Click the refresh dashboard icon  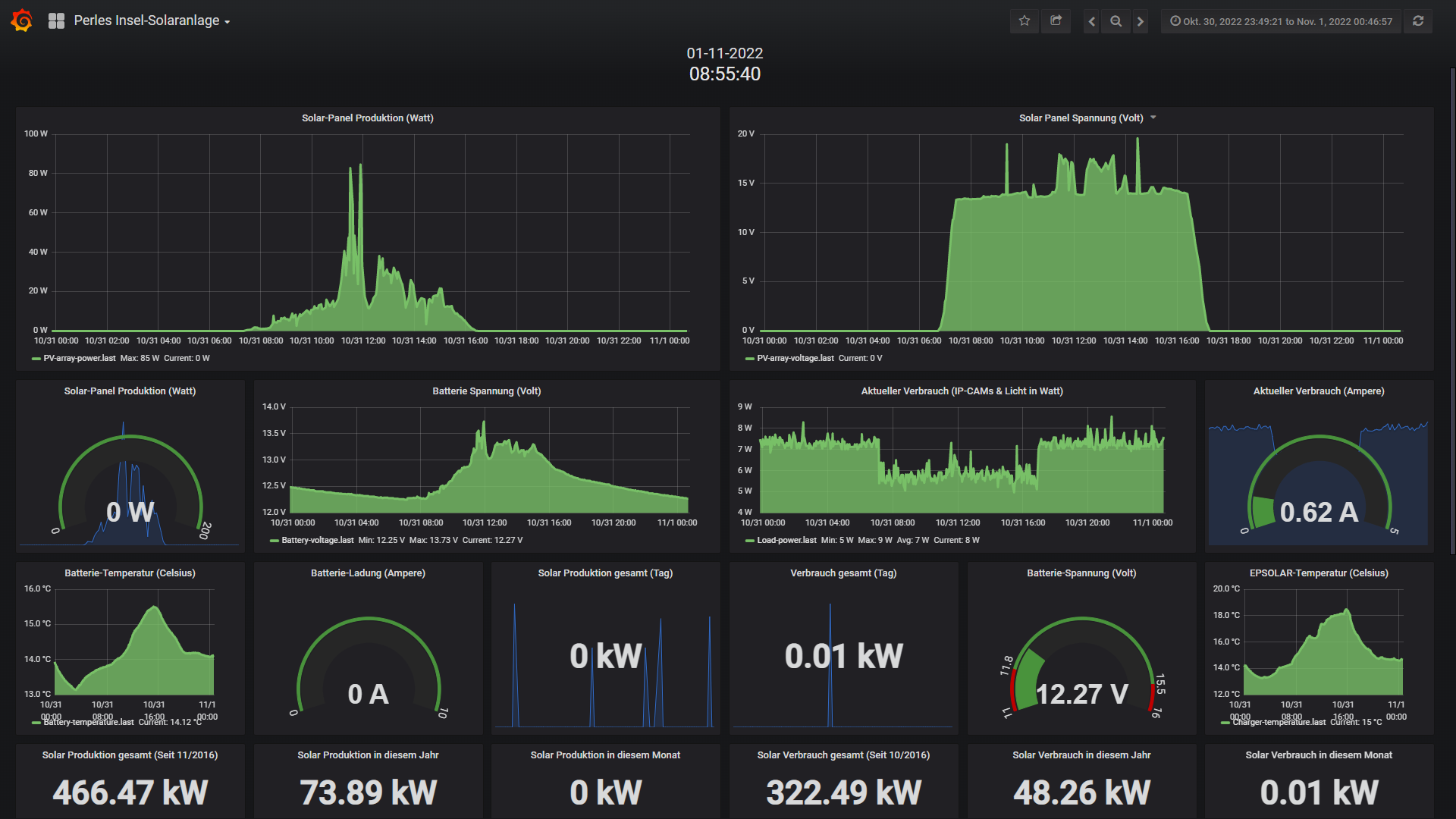pyautogui.click(x=1418, y=21)
